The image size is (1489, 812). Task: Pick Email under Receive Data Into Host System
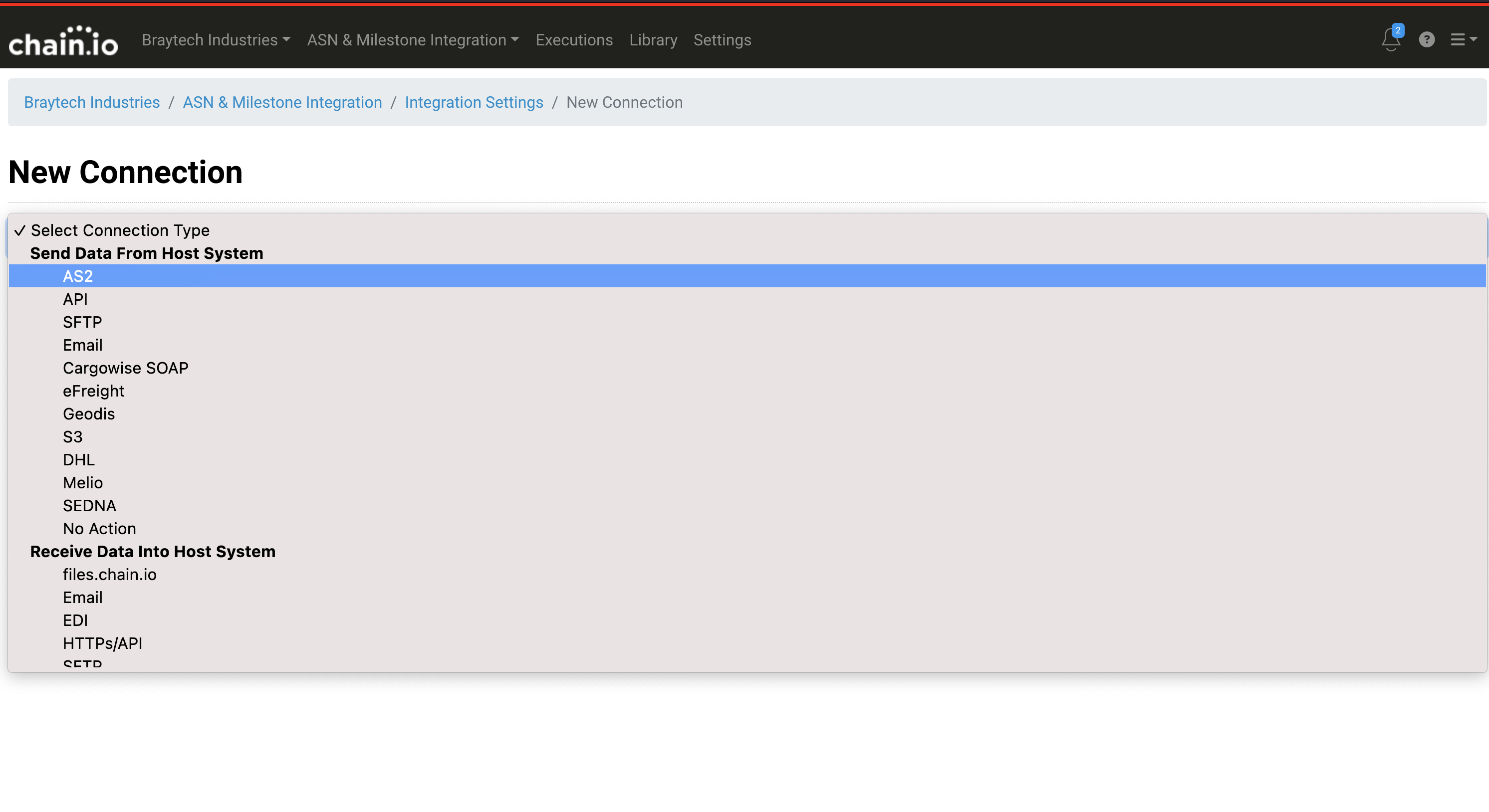(747, 598)
